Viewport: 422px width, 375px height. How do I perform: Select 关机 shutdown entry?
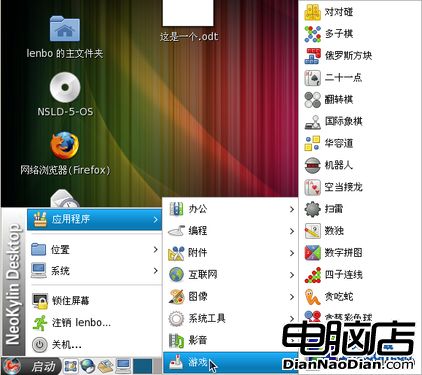pos(95,344)
